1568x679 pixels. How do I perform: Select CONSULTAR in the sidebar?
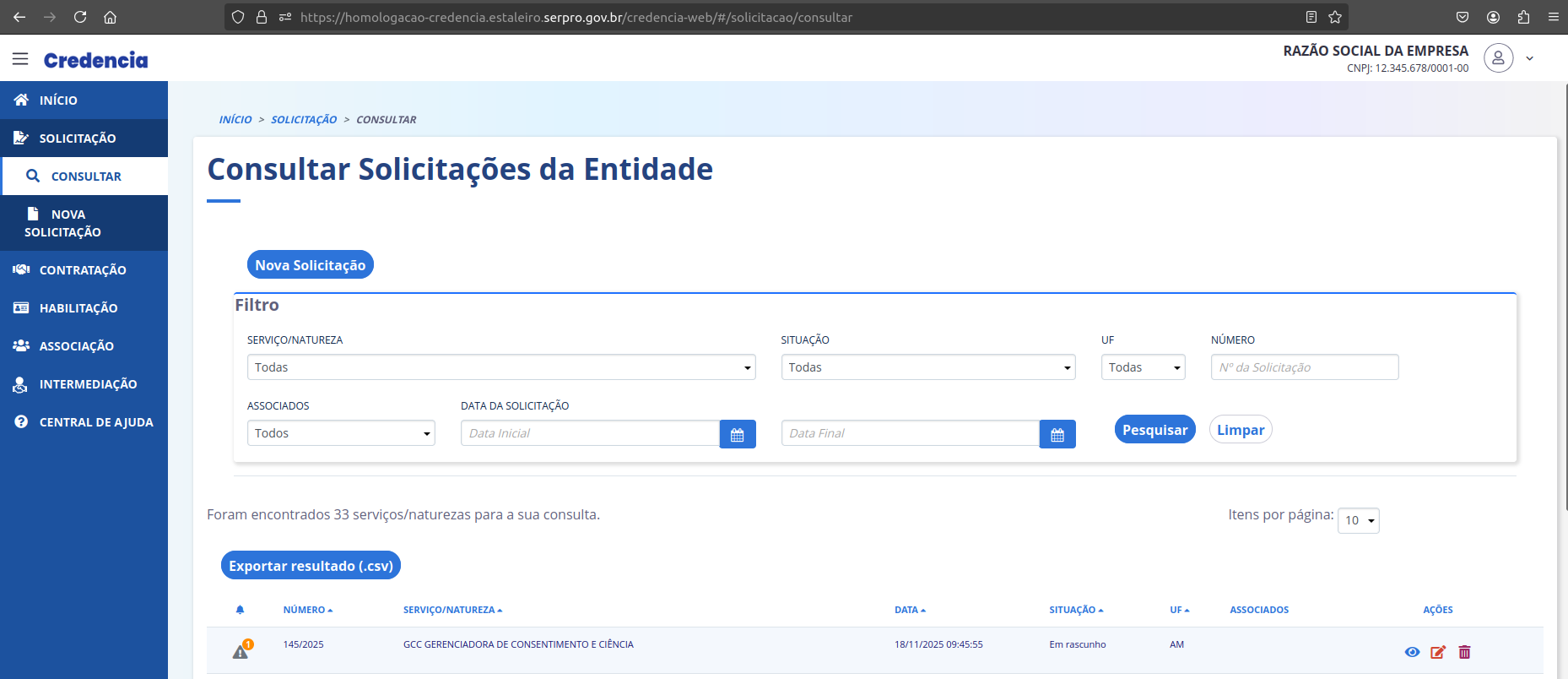pos(84,176)
